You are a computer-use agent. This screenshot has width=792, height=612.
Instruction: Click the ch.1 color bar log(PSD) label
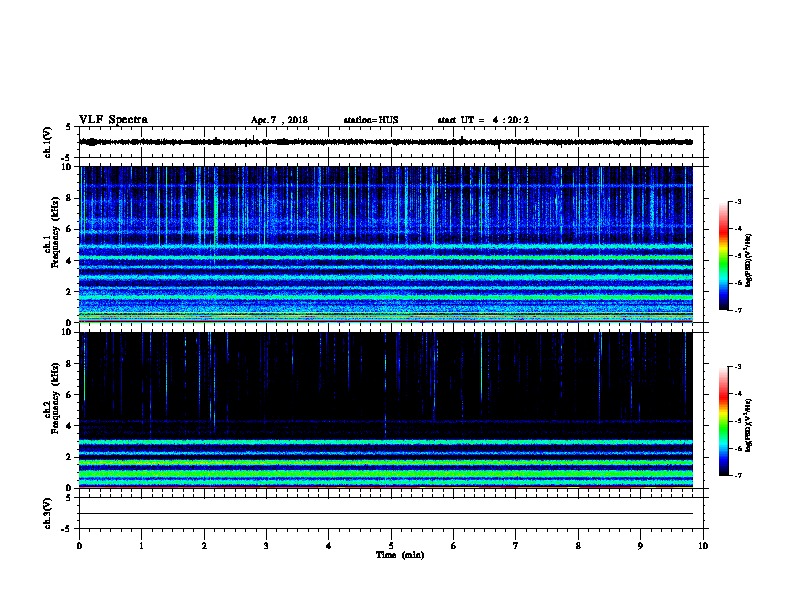(748, 260)
